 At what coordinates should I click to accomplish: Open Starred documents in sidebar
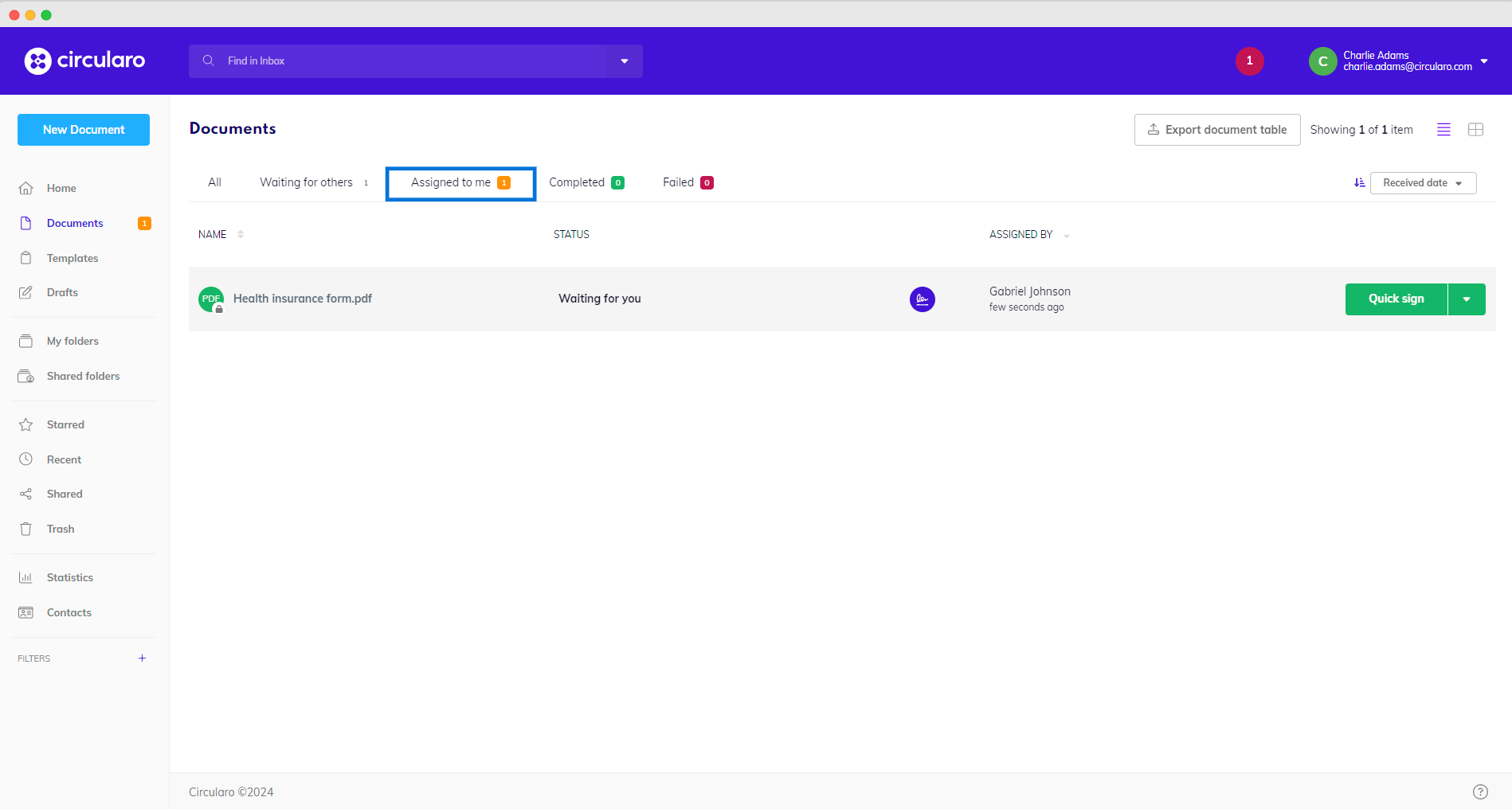click(65, 424)
